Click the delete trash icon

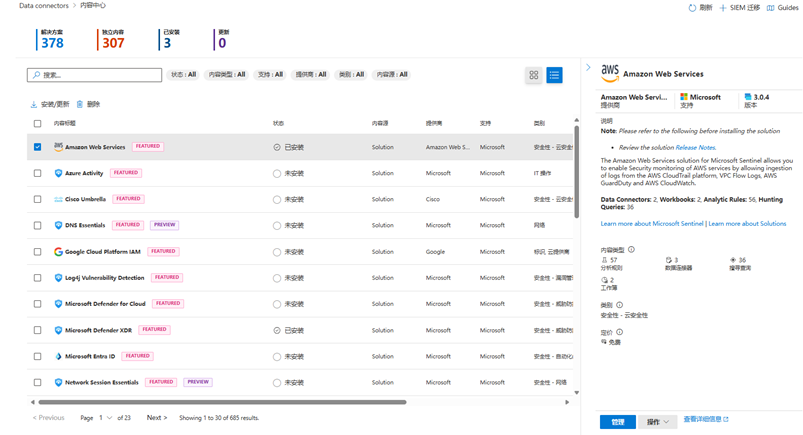coord(79,104)
